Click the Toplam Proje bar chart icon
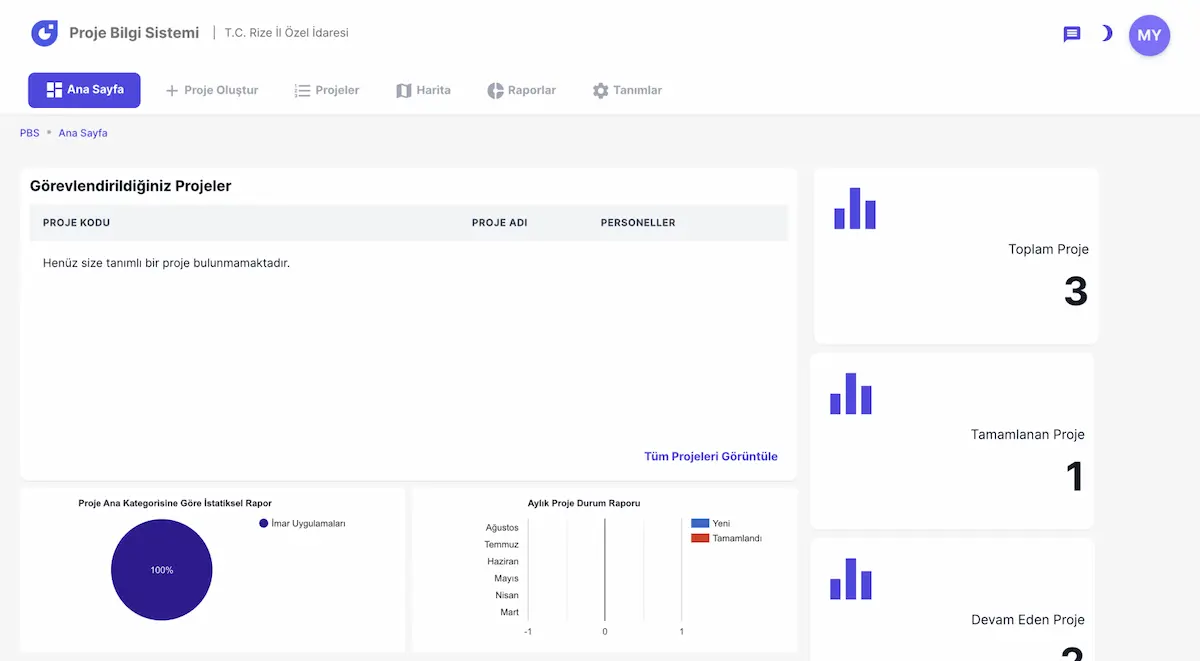Screen dimensions: 1200x661 tap(855, 208)
